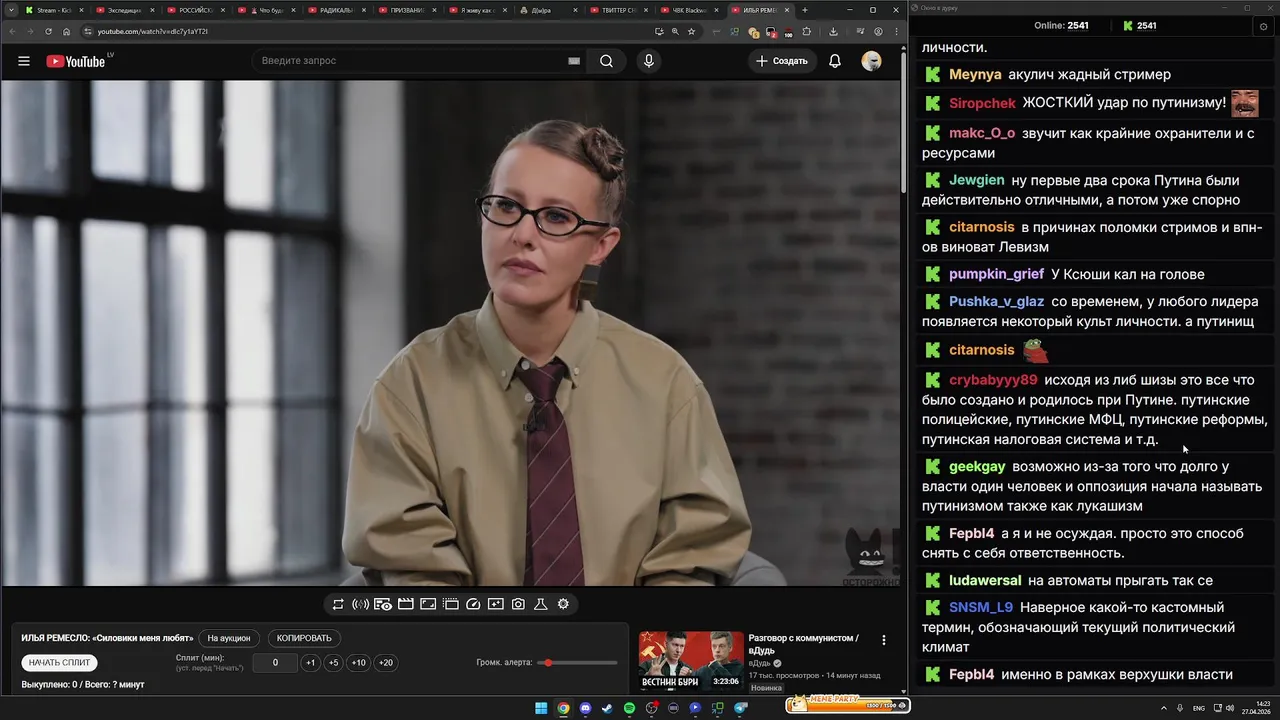Screen dimensions: 1280x720
Task: Reload the page in Chrome
Action: click(x=47, y=31)
